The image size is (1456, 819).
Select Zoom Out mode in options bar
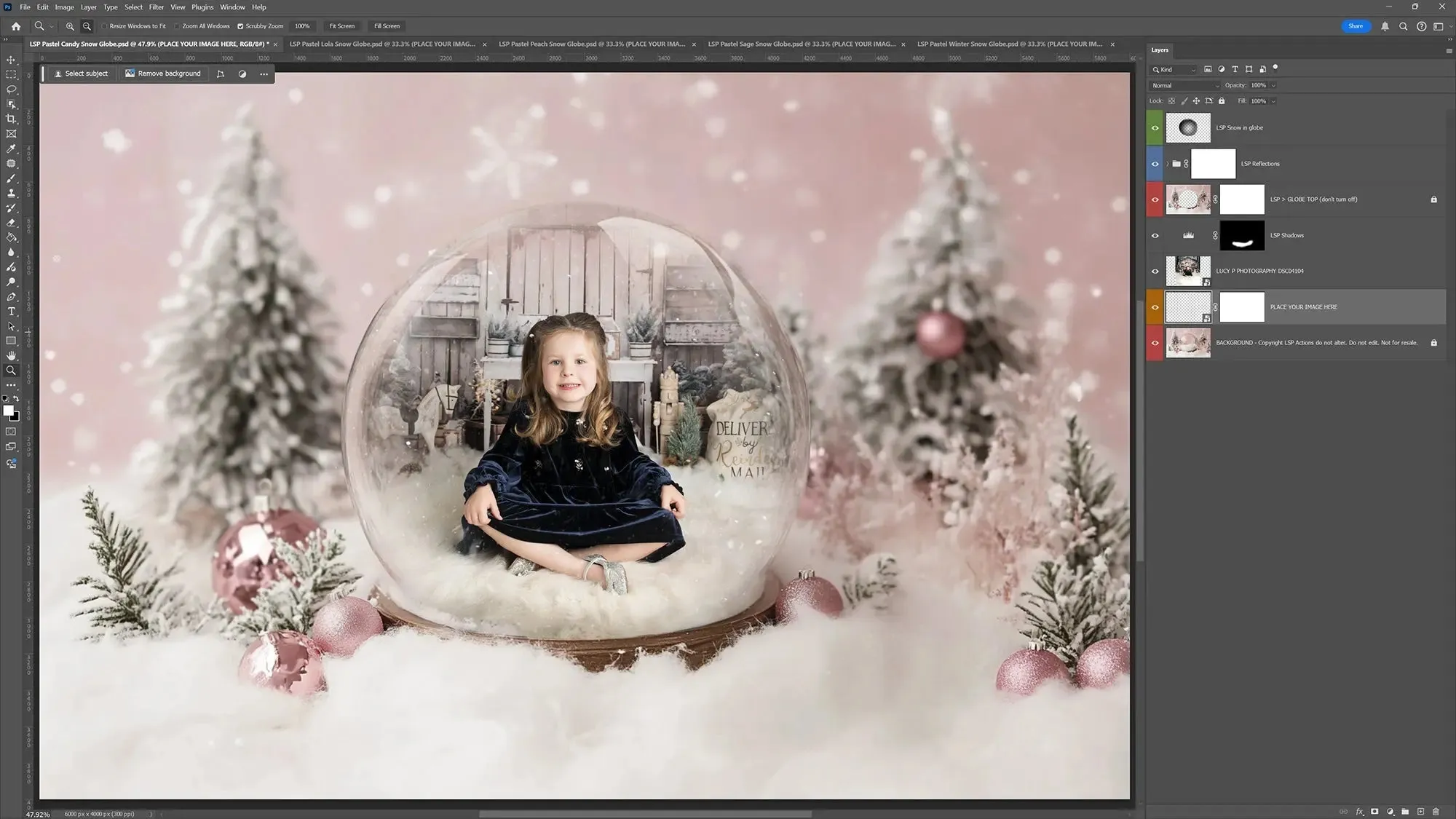[87, 26]
